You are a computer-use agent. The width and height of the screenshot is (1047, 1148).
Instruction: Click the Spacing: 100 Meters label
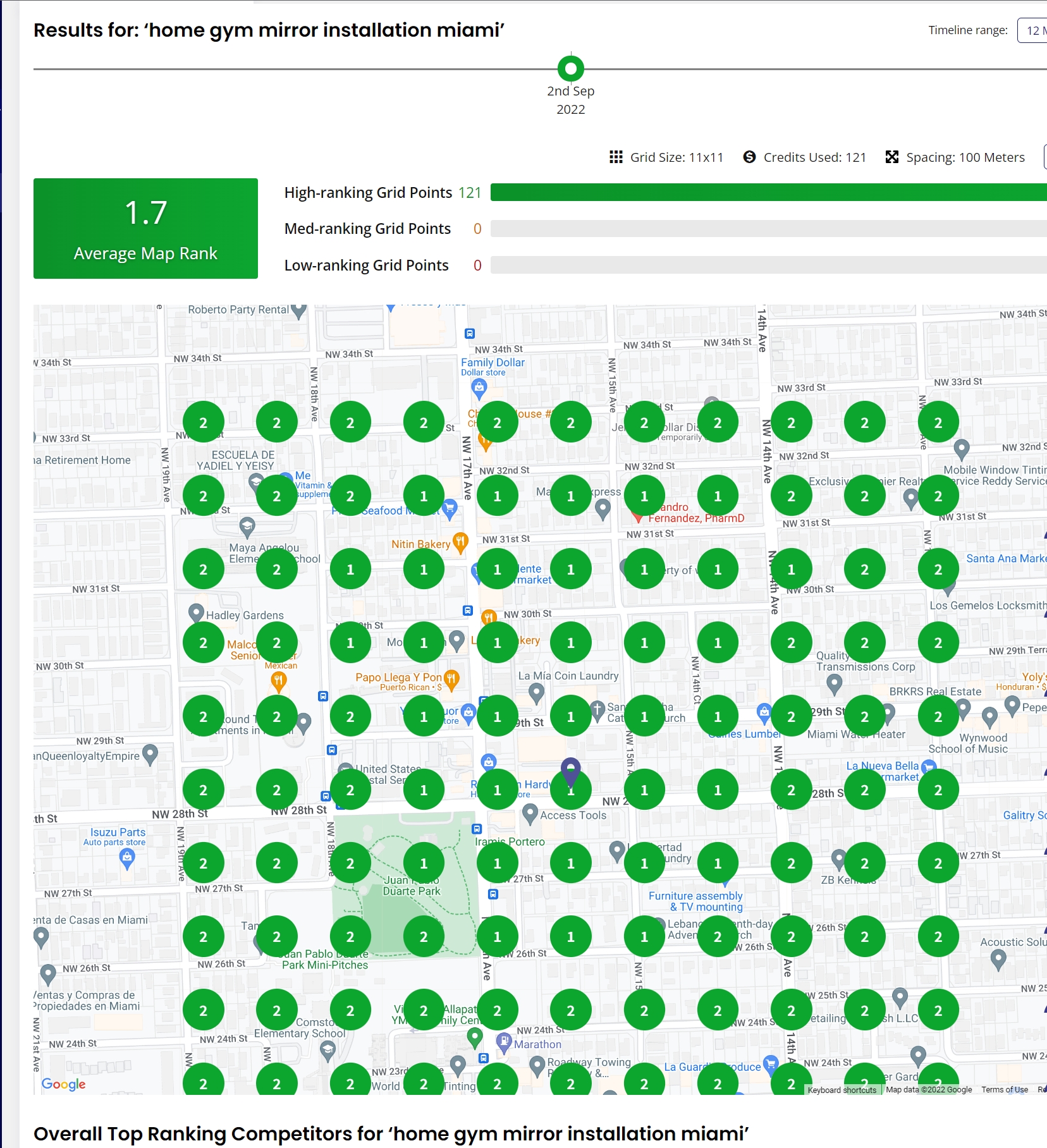pyautogui.click(x=965, y=157)
